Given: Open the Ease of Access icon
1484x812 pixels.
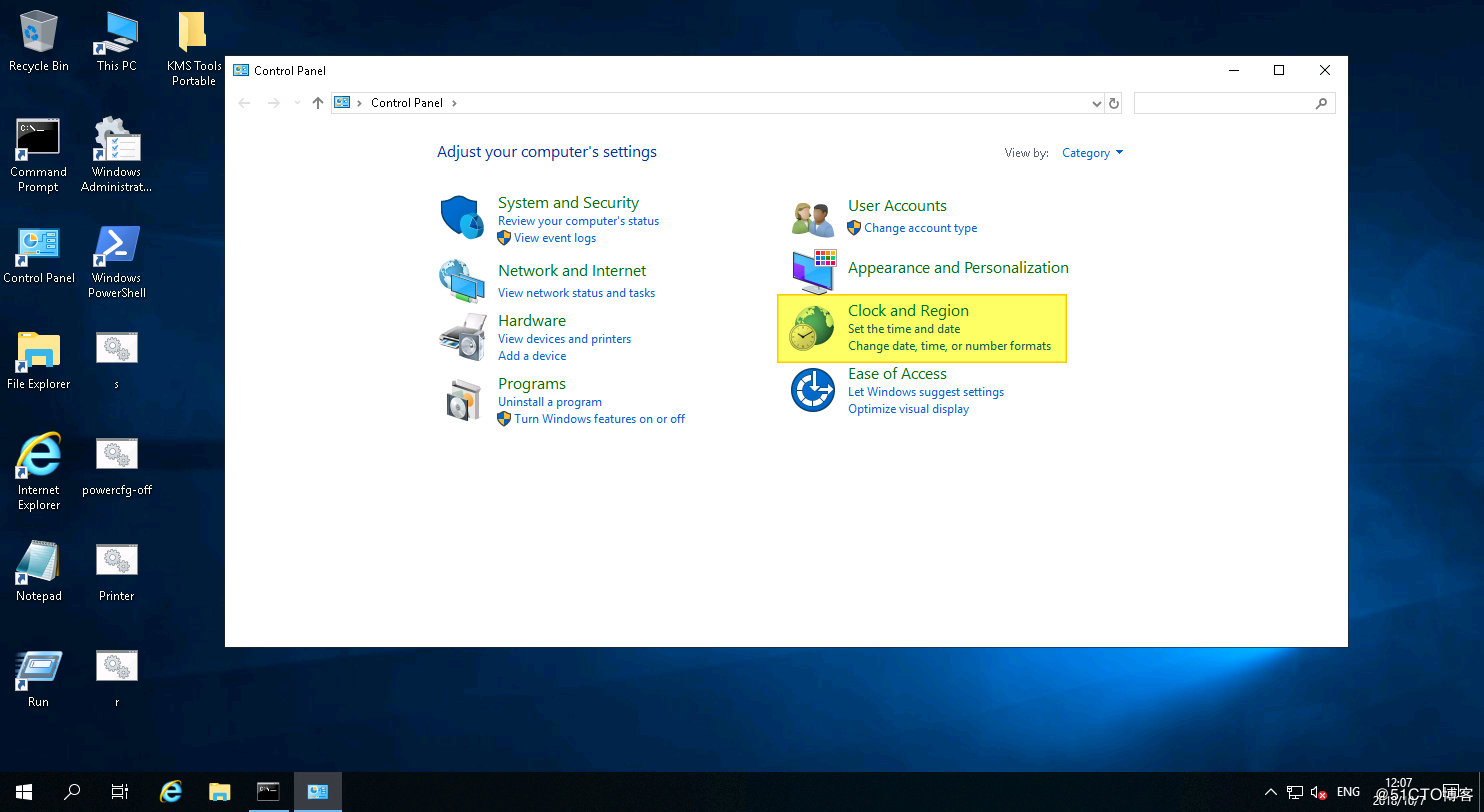Looking at the screenshot, I should tap(812, 390).
